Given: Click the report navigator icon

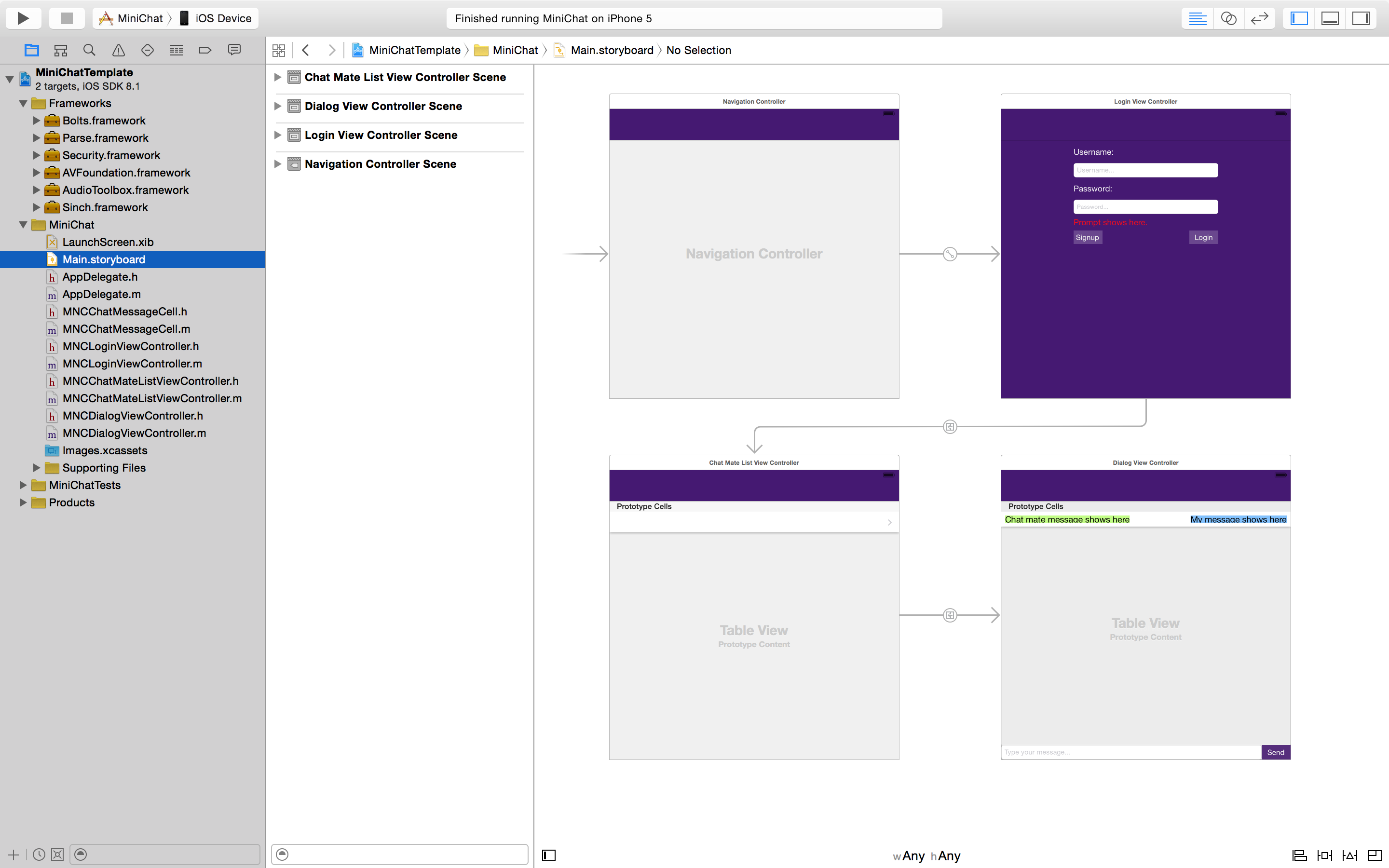Looking at the screenshot, I should coord(233,49).
